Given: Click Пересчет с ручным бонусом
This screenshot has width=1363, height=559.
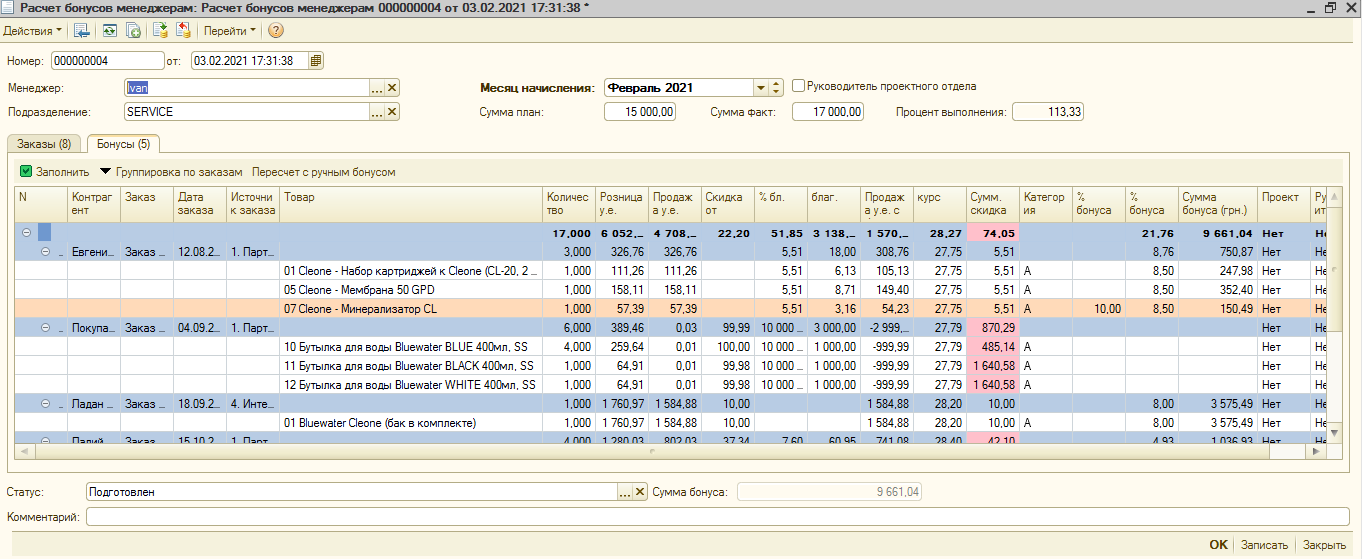Looking at the screenshot, I should point(323,172).
